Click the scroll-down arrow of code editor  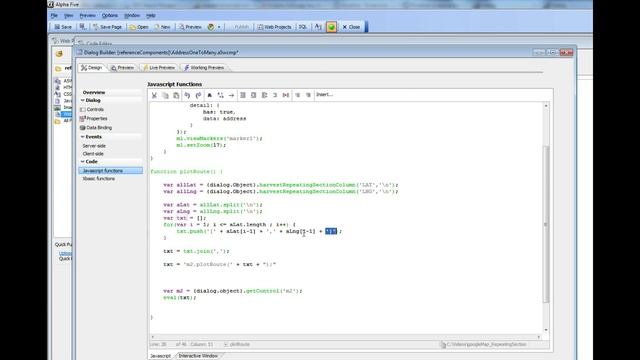546,330
